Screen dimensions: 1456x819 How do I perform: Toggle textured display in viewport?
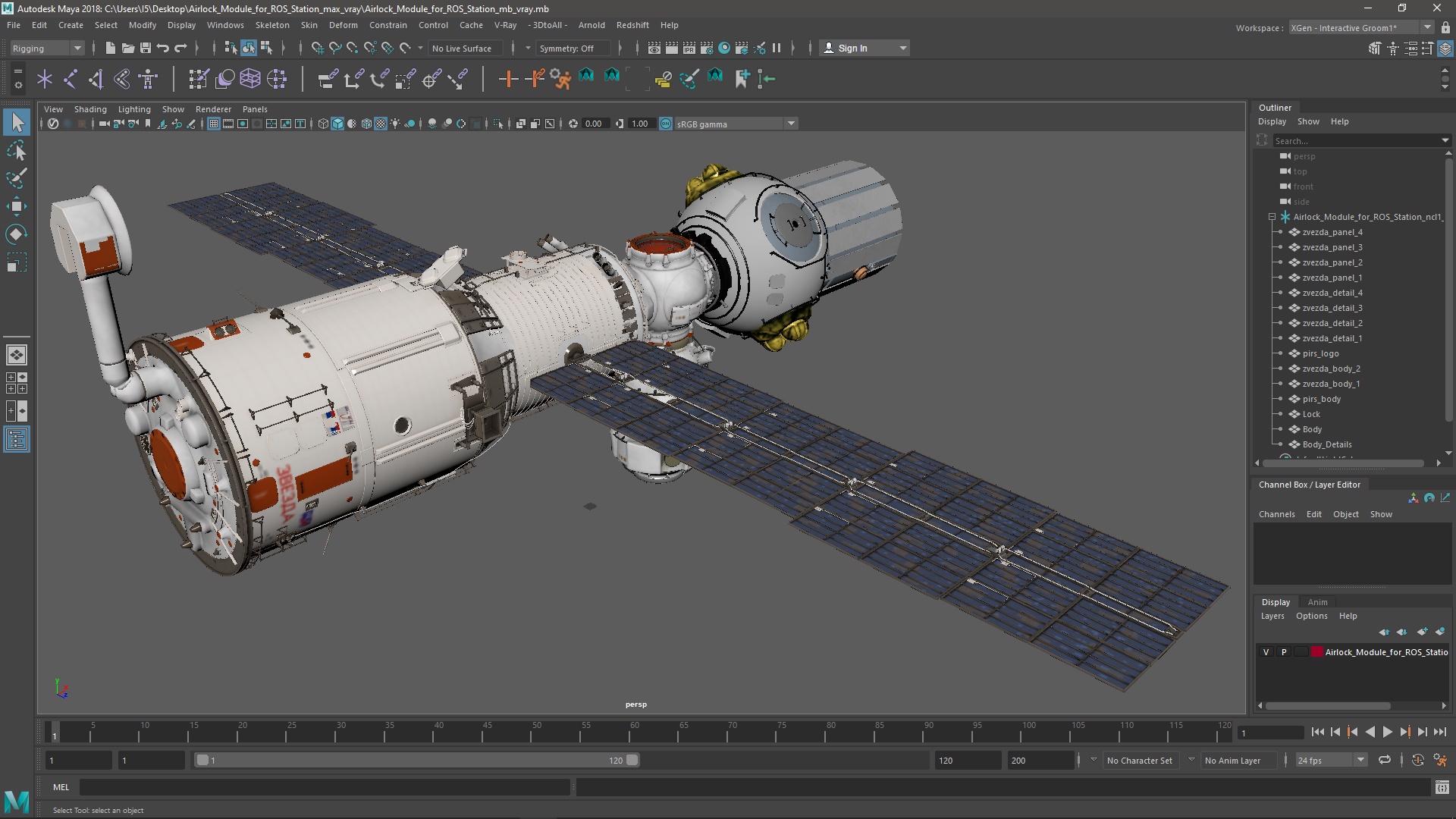pyautogui.click(x=381, y=124)
